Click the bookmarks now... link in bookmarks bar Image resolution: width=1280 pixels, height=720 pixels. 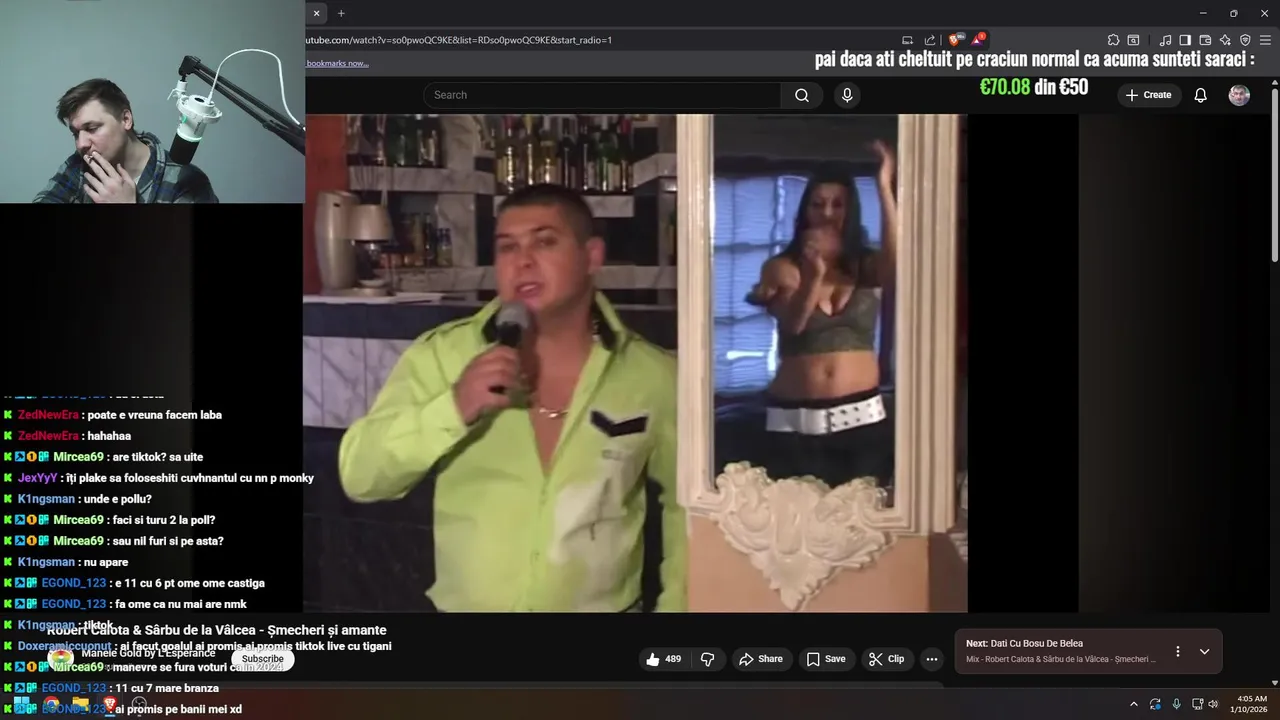[x=337, y=63]
